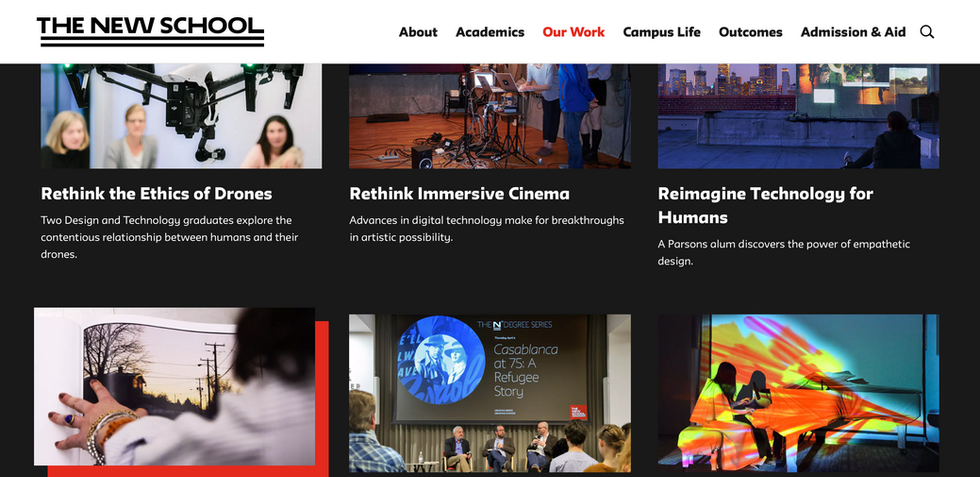
Task: Open the Academics menu
Action: (490, 32)
